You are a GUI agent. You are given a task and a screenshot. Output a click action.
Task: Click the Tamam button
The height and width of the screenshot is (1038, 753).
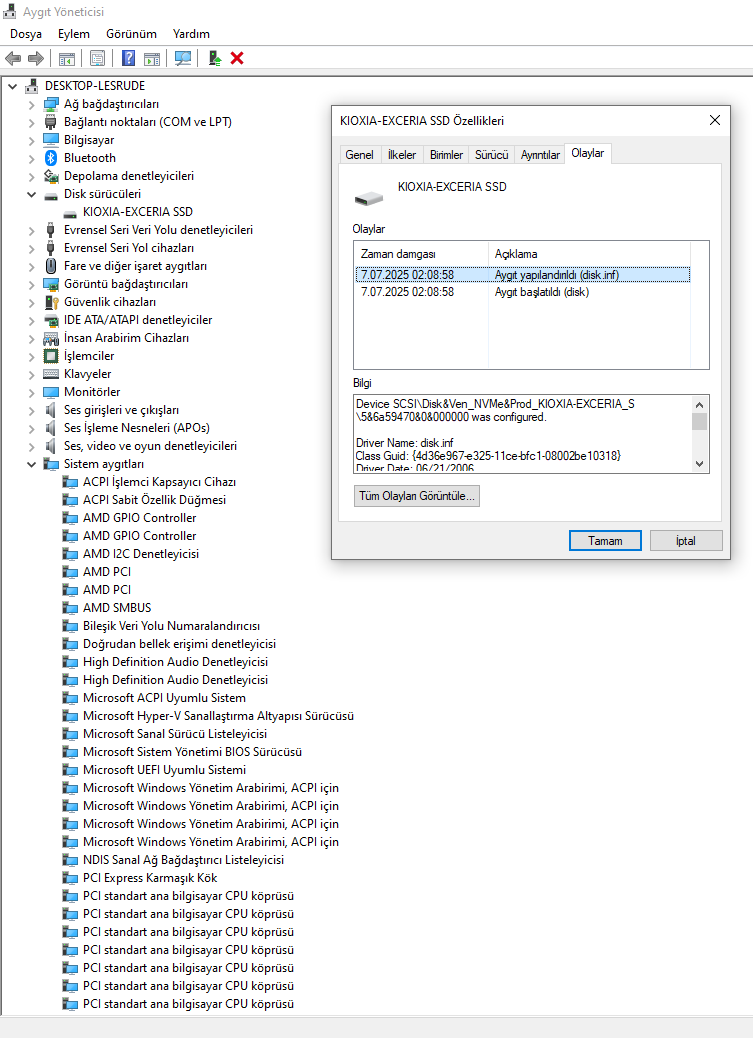(x=605, y=541)
